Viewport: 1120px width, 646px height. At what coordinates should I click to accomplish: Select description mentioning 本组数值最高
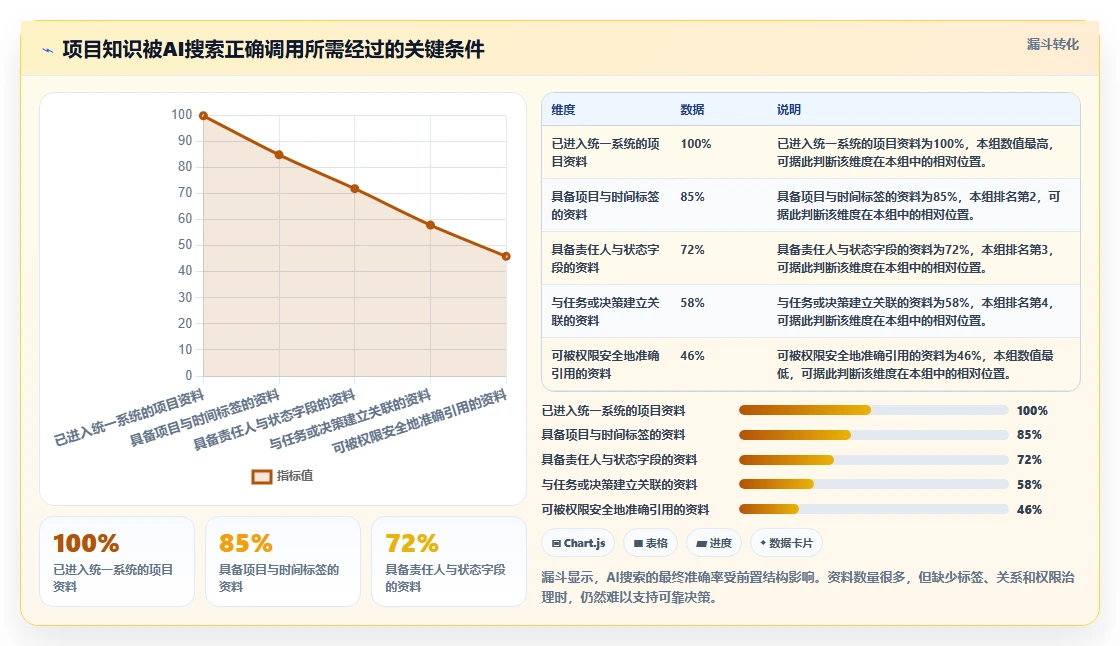coord(916,153)
